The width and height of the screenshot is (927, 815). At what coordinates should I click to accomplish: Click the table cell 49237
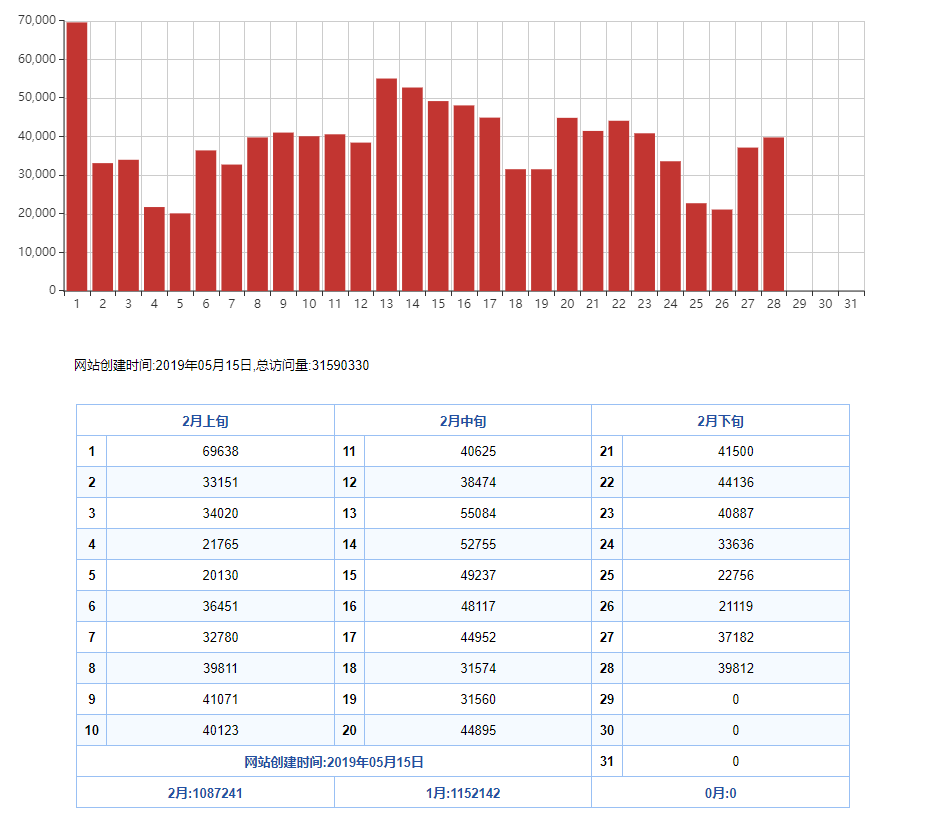(478, 575)
